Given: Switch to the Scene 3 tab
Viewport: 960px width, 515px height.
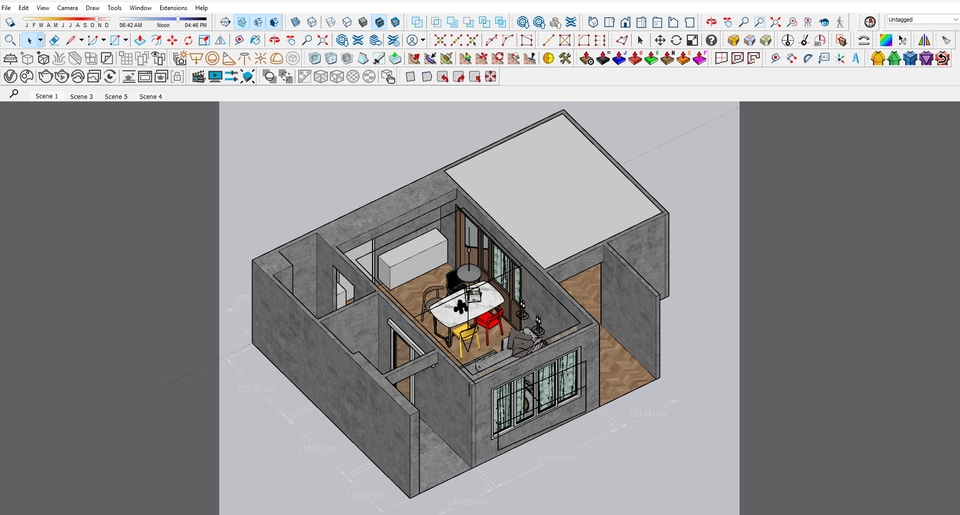Looking at the screenshot, I should pos(81,96).
